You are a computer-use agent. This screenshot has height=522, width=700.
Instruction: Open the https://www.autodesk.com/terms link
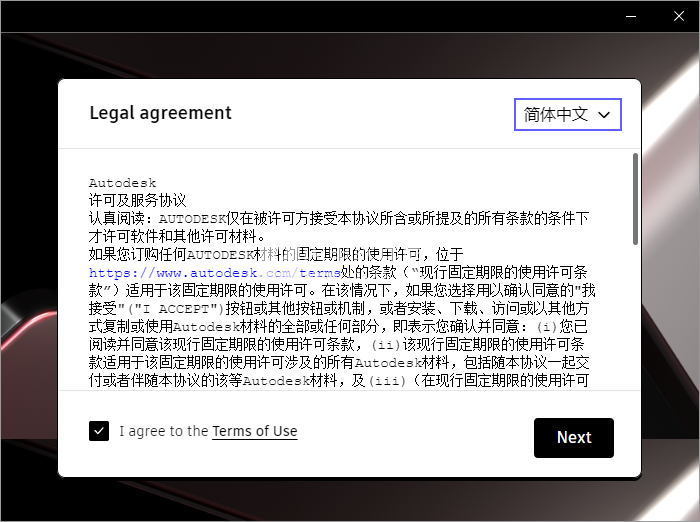(215, 273)
